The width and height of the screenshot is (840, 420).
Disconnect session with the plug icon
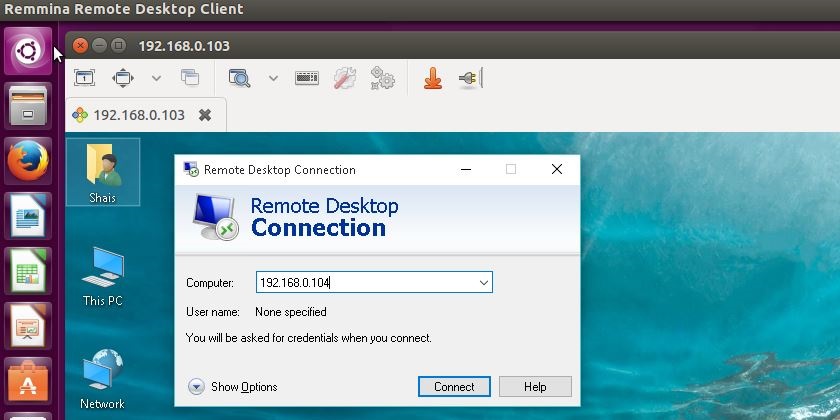(x=471, y=78)
